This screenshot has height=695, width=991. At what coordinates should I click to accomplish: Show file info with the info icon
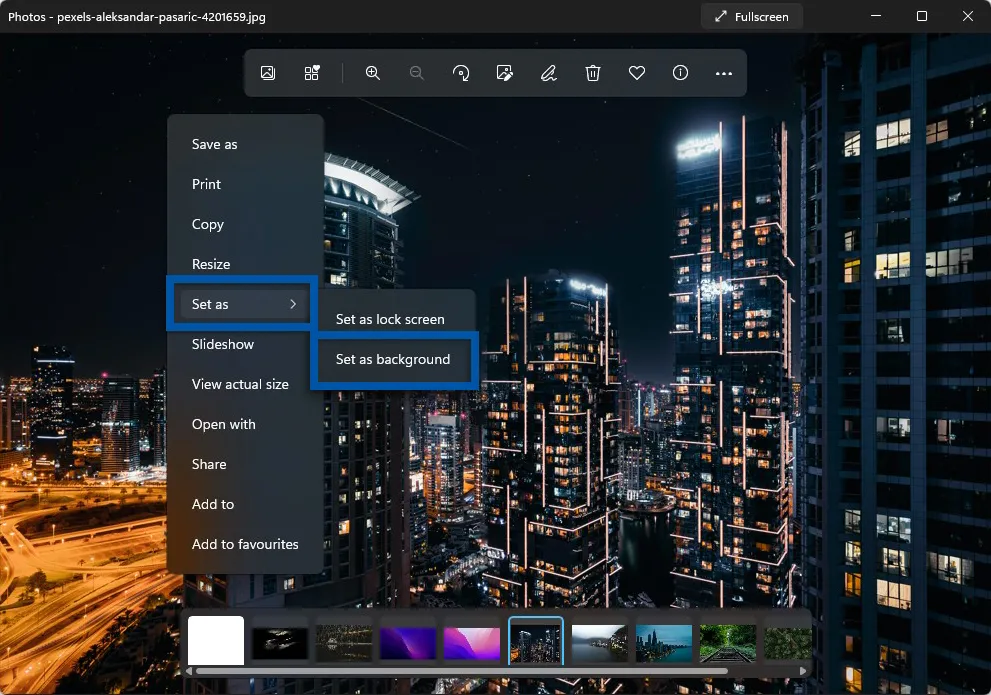pyautogui.click(x=681, y=73)
